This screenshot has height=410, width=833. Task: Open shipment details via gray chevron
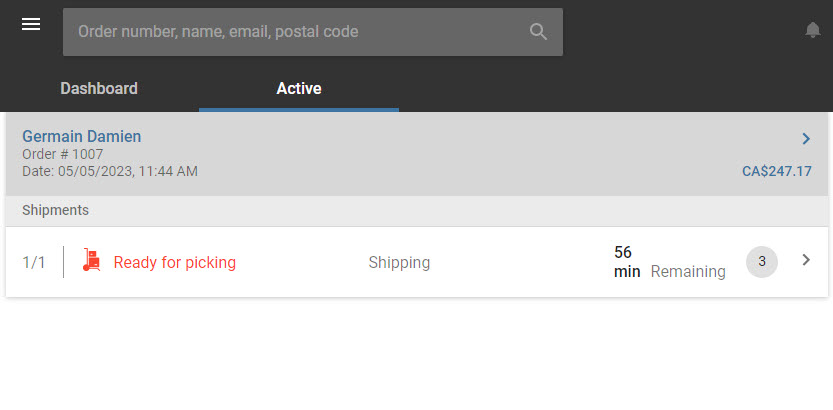point(806,260)
